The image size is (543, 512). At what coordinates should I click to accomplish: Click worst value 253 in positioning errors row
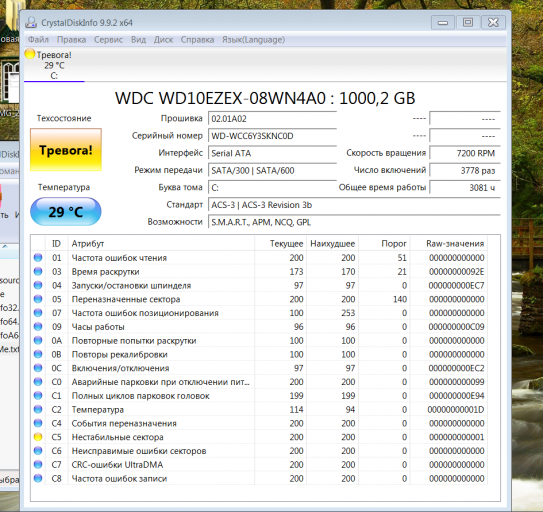(348, 313)
